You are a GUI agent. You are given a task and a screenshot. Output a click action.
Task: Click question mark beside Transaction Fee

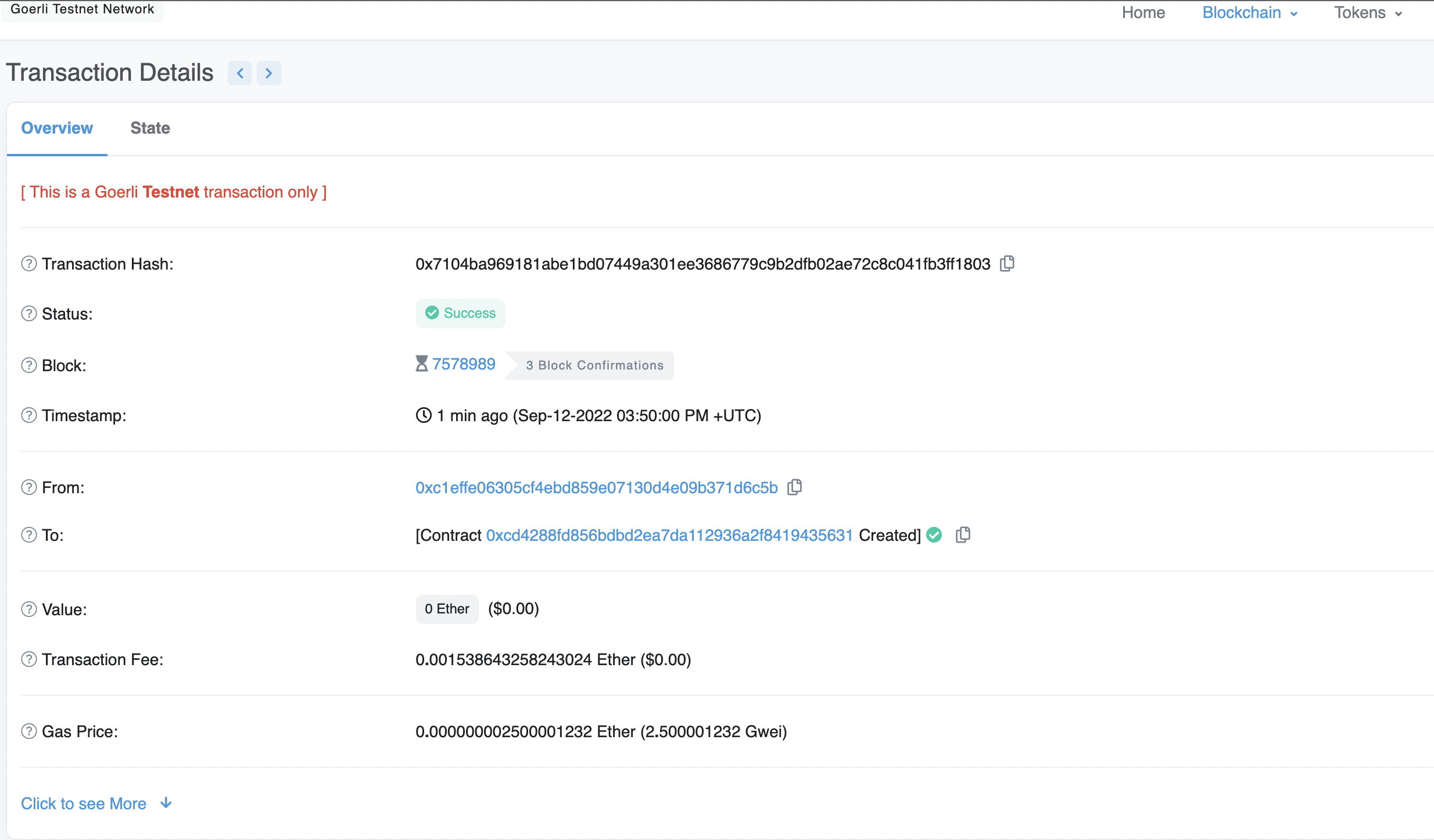click(28, 659)
